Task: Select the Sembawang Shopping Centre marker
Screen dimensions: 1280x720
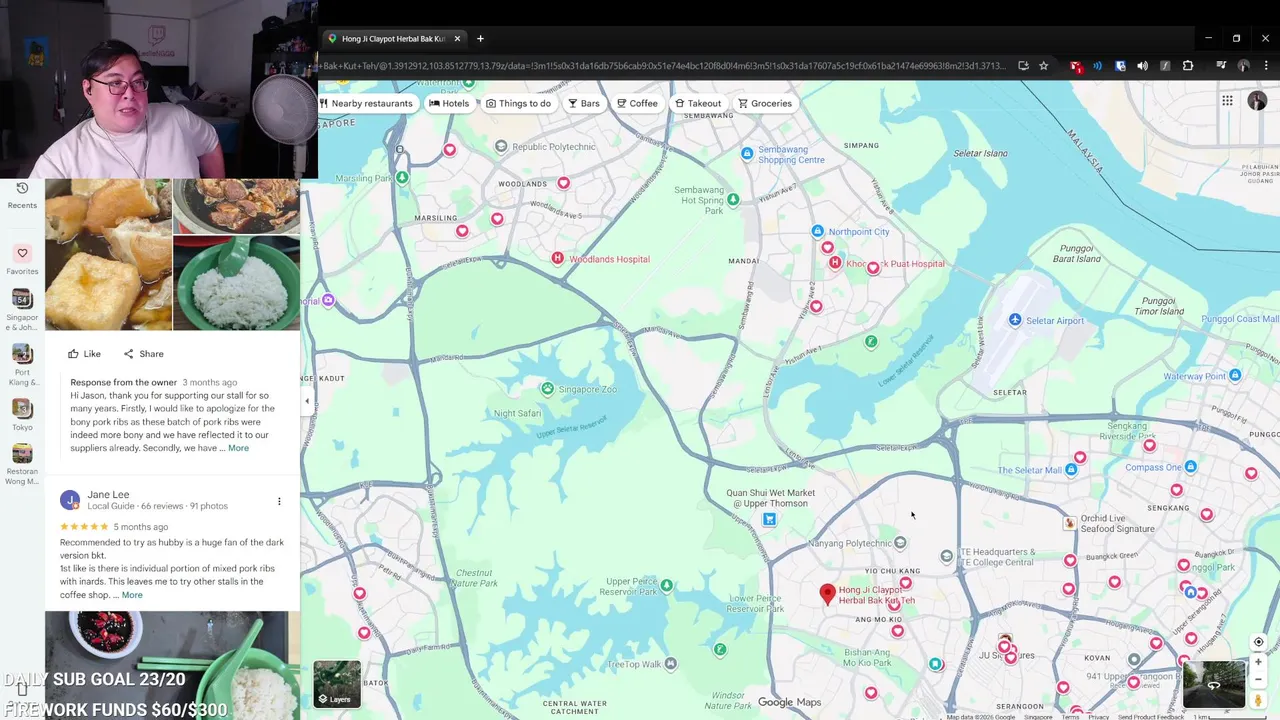Action: (x=747, y=153)
